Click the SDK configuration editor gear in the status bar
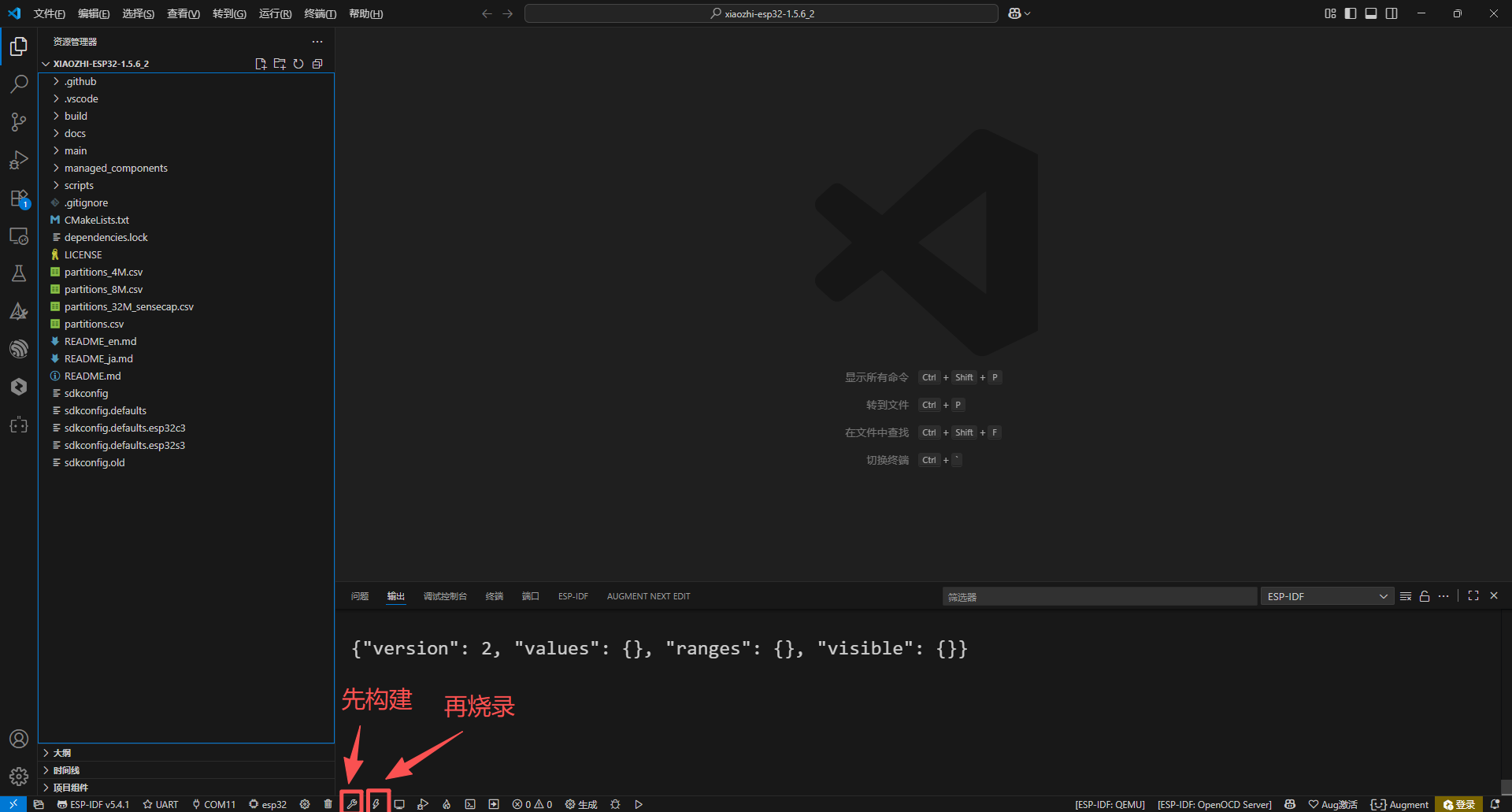1512x812 pixels. [x=305, y=804]
